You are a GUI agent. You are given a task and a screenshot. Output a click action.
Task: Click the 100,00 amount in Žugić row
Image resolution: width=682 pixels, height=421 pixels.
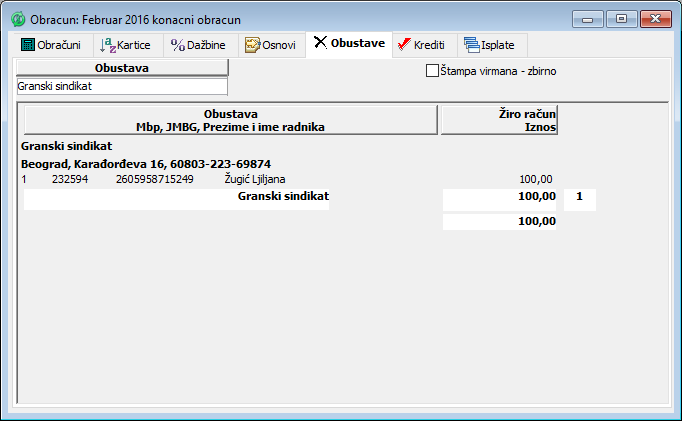pyautogui.click(x=536, y=179)
